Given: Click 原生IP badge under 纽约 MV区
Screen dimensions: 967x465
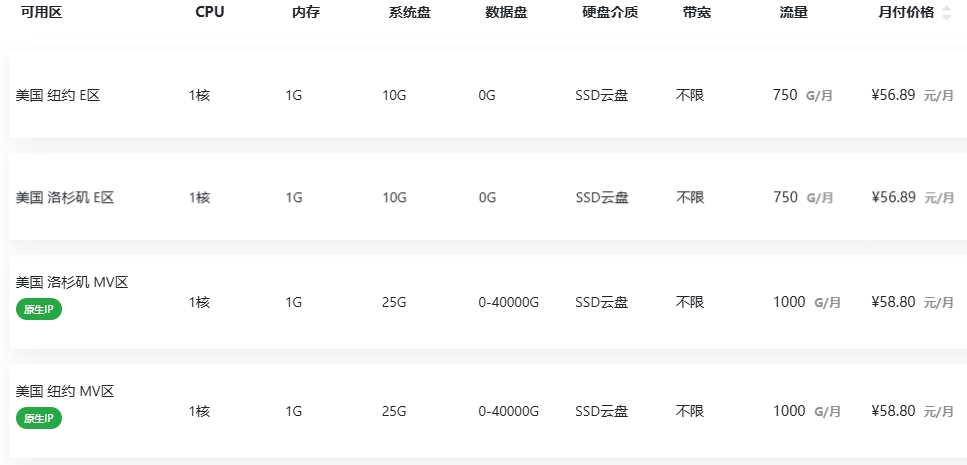Looking at the screenshot, I should click(39, 419).
